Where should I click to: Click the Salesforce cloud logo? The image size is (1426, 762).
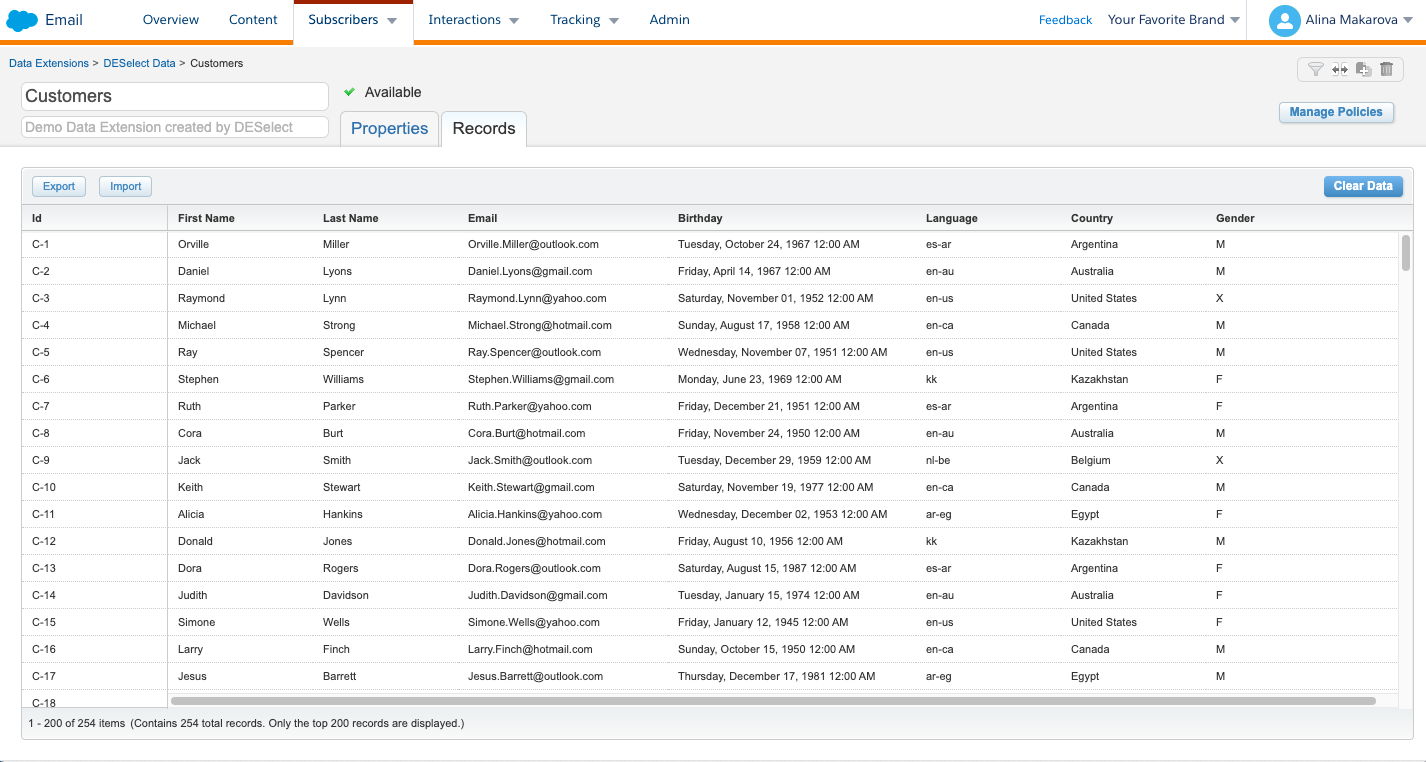click(x=22, y=20)
